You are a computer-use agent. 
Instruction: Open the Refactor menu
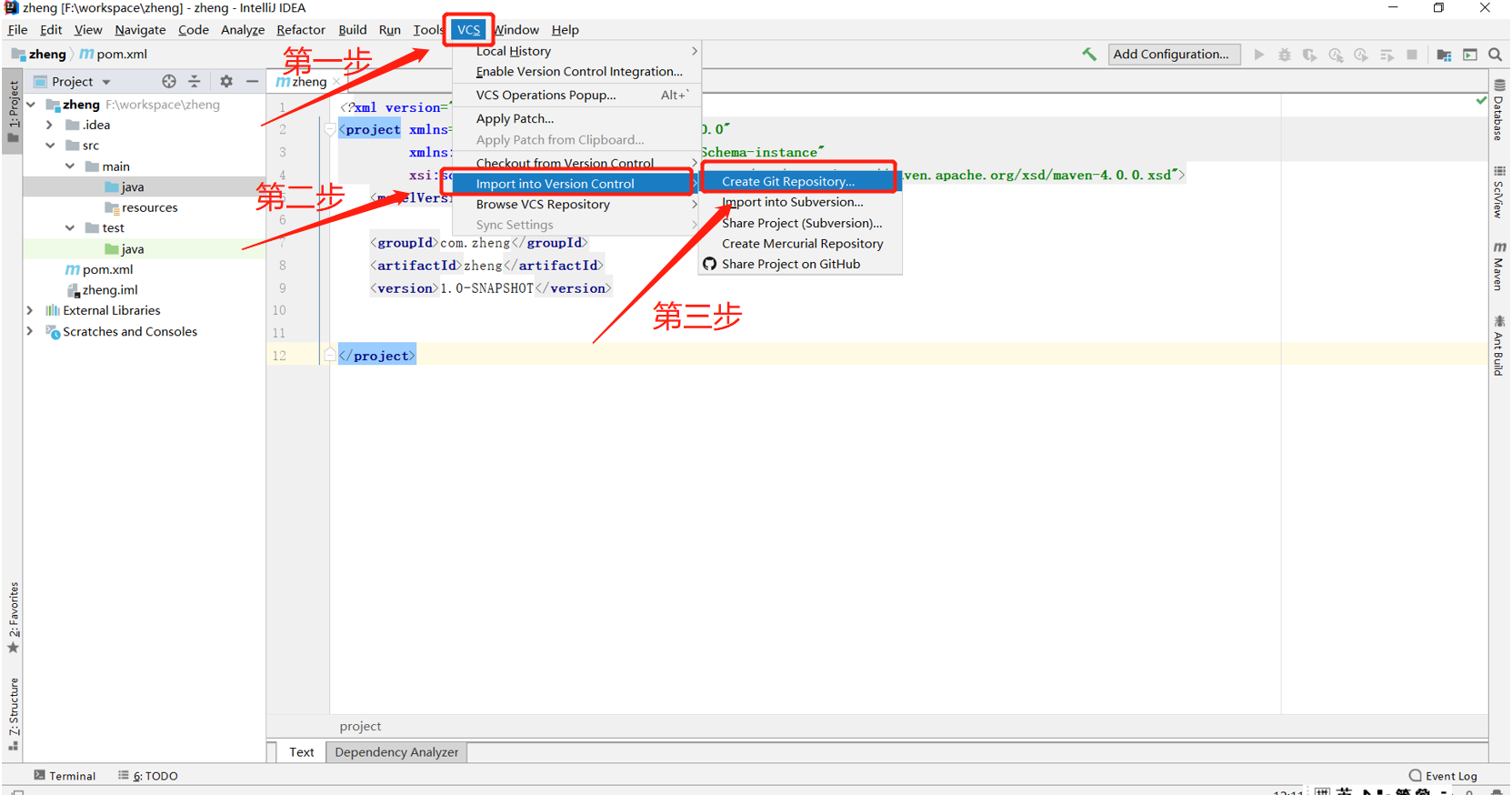(x=301, y=30)
